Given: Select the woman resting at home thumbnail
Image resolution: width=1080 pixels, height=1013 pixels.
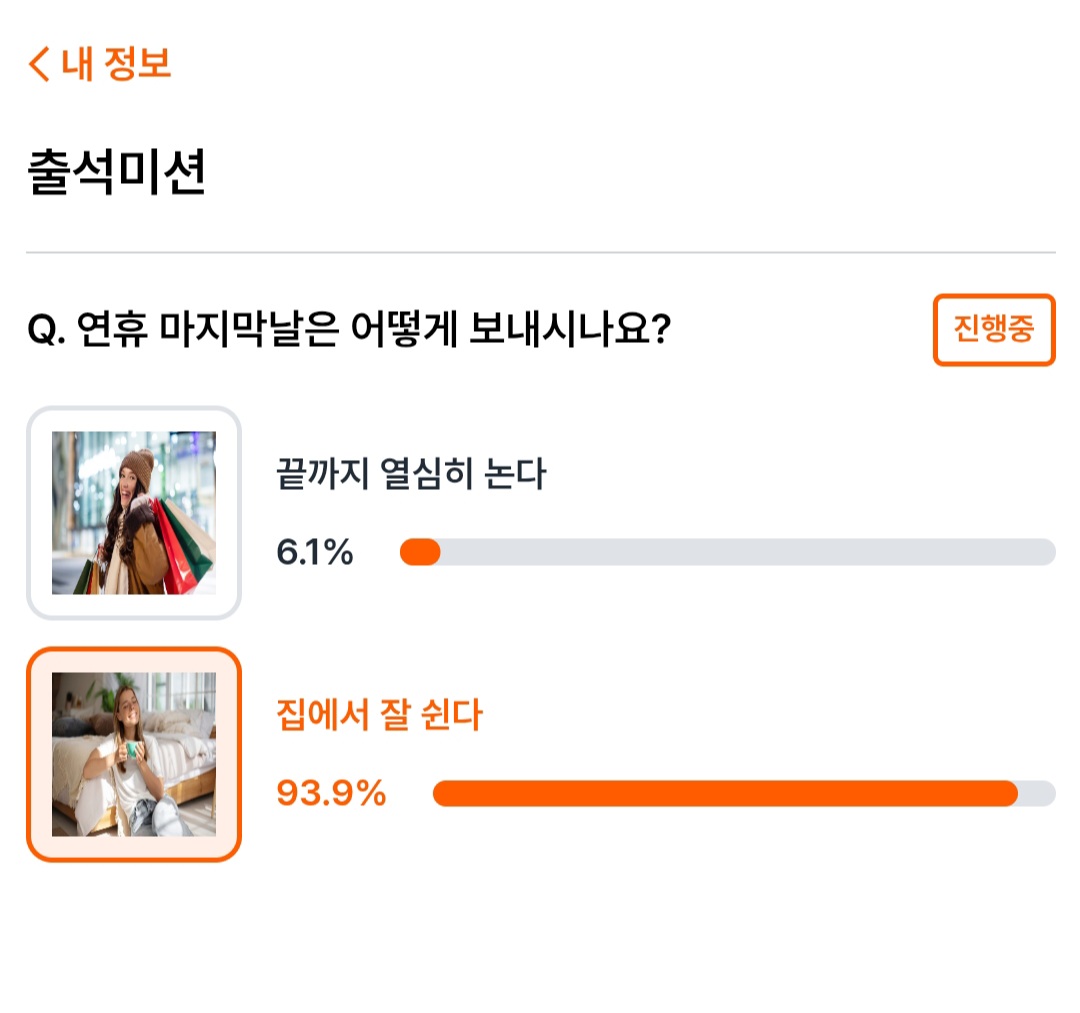Looking at the screenshot, I should (x=134, y=754).
